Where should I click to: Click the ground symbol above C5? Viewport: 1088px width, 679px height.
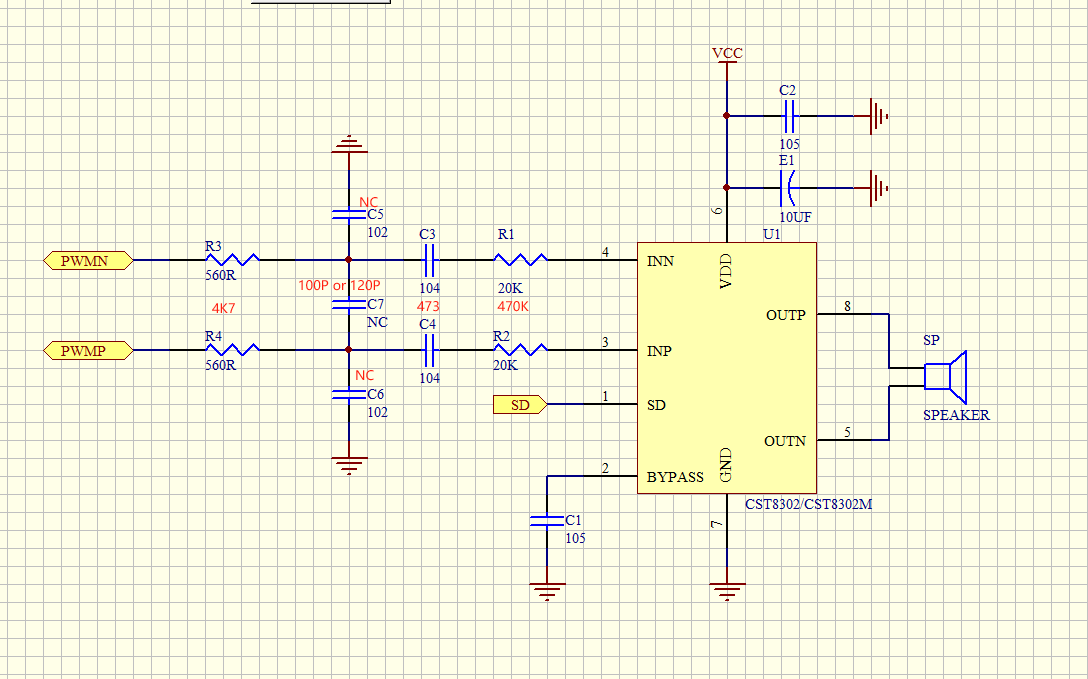(x=348, y=144)
